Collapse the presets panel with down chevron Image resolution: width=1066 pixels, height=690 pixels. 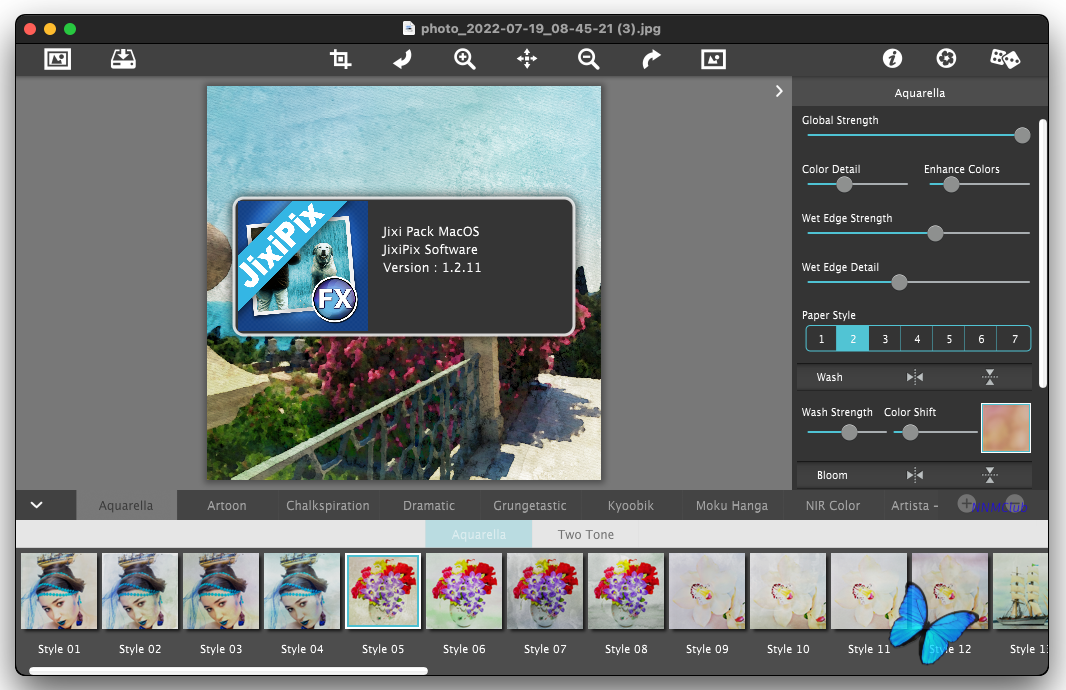pyautogui.click(x=37, y=505)
